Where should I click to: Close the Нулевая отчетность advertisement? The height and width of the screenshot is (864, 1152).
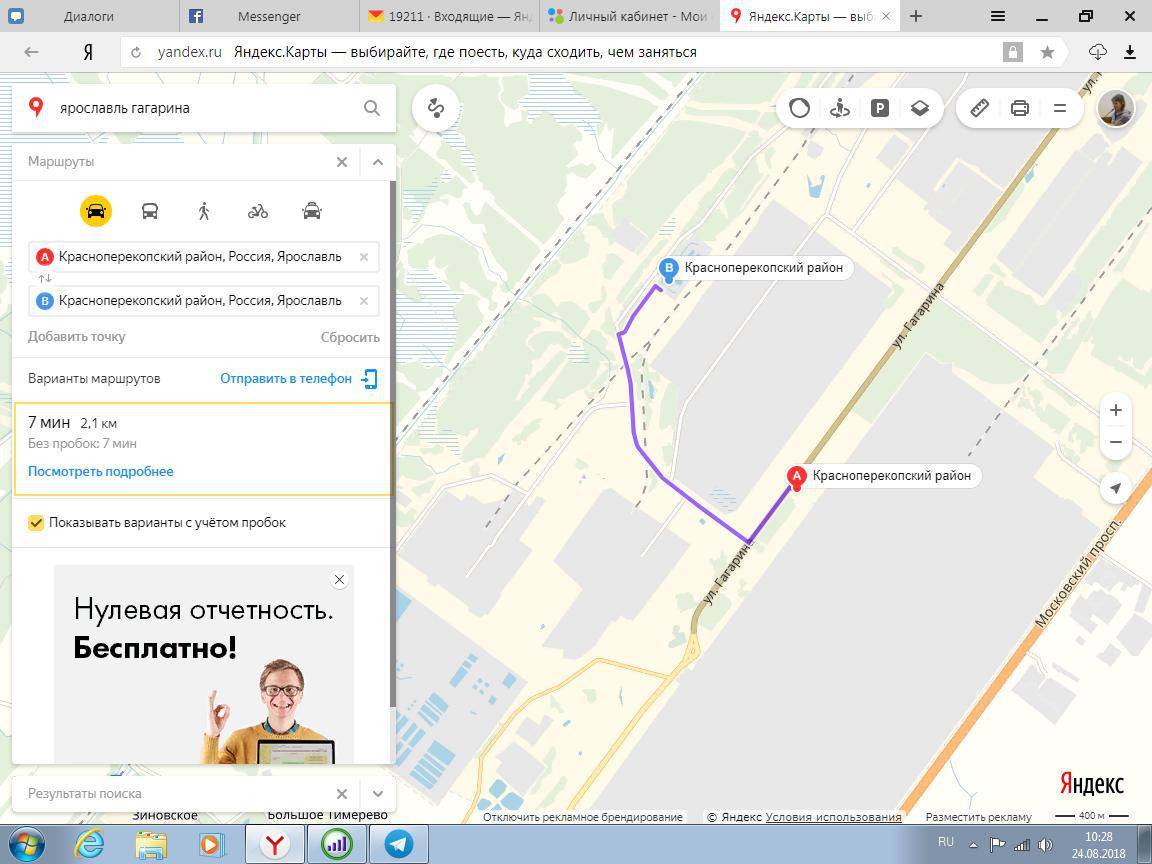[339, 580]
